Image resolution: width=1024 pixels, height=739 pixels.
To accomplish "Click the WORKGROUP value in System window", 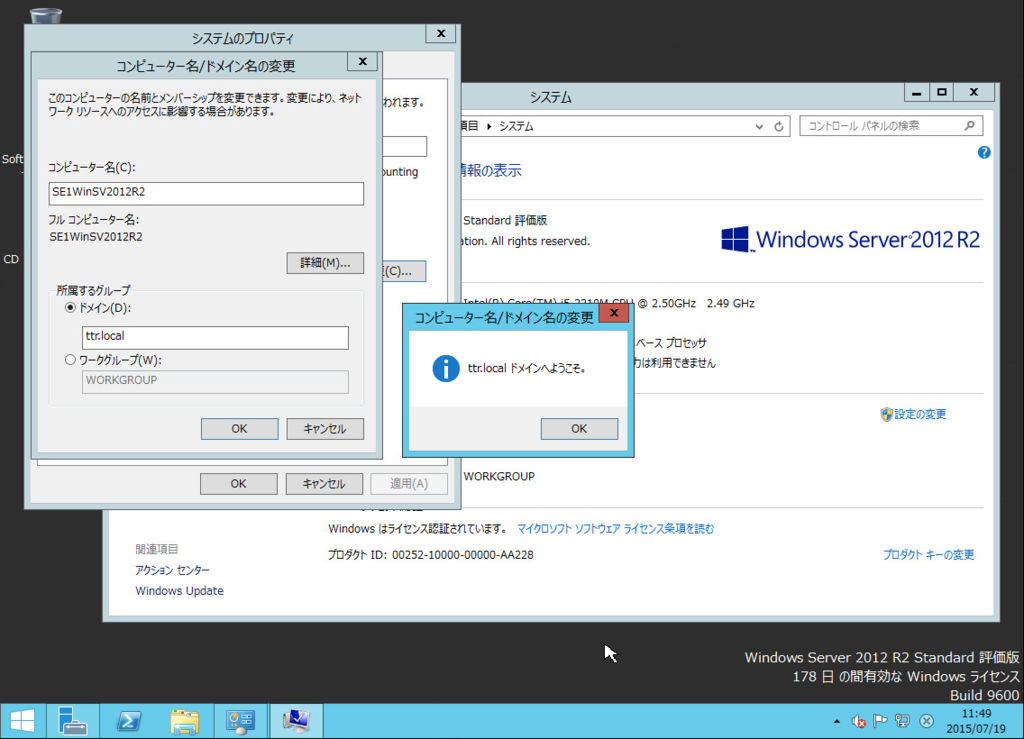I will [x=499, y=477].
